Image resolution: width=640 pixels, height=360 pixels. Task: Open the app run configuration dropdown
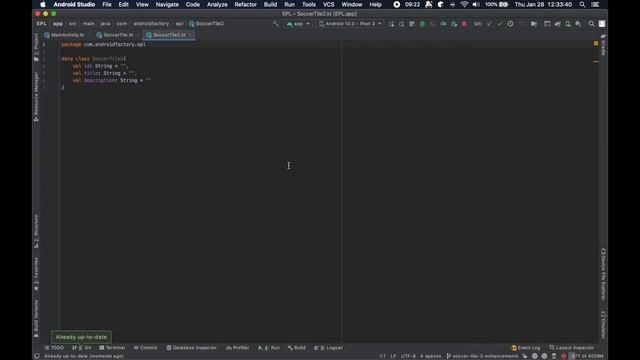click(x=298, y=24)
